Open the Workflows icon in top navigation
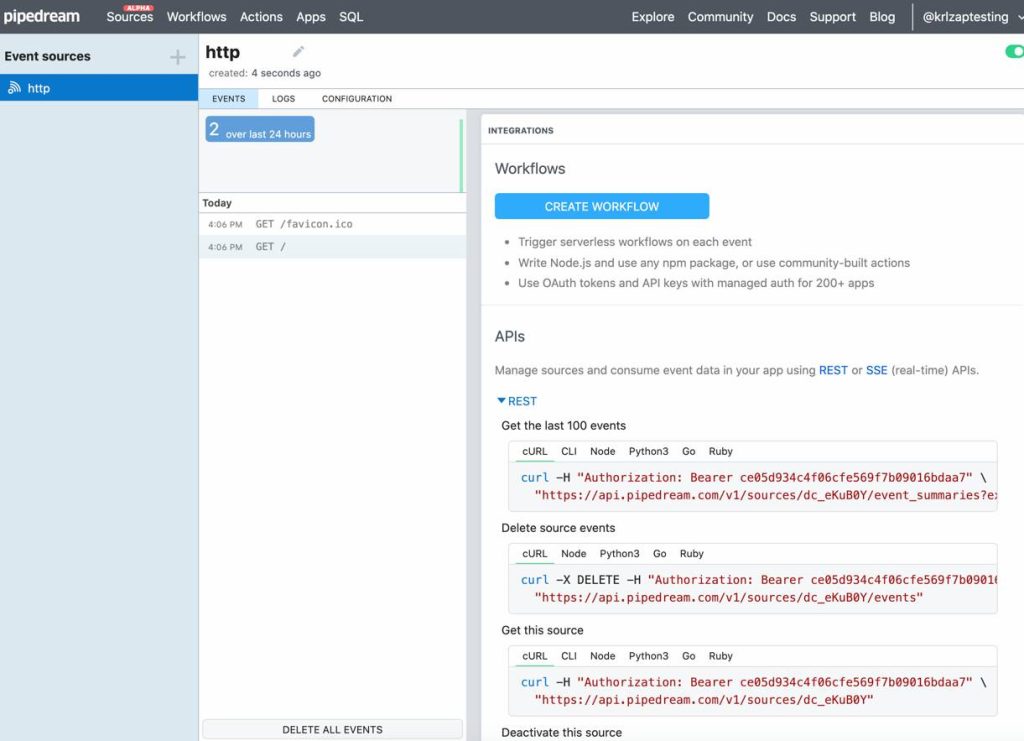 196,17
